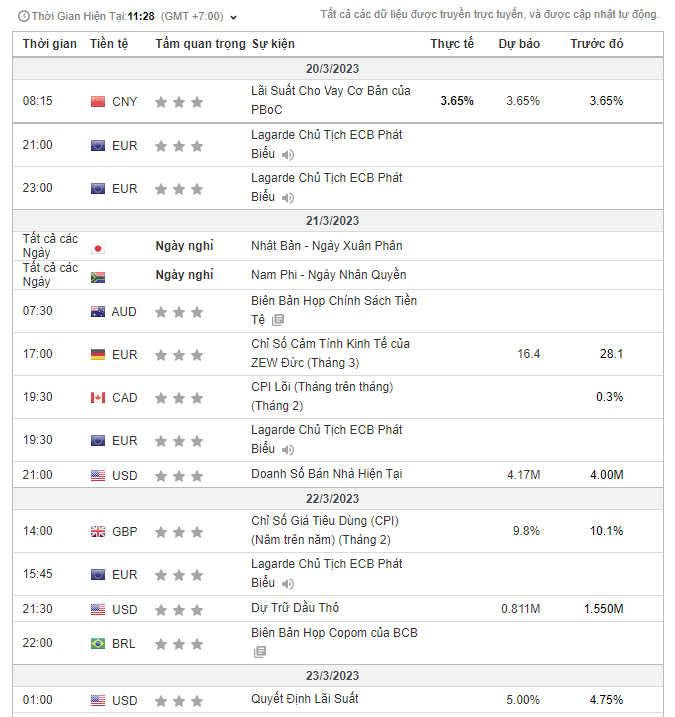This screenshot has height=717, width=675.
Task: Open document icon for AUD policy minutes
Action: 278,321
